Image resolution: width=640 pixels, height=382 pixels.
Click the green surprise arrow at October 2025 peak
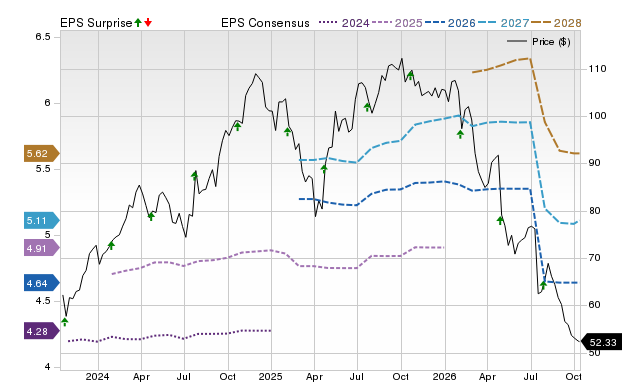coord(410,75)
